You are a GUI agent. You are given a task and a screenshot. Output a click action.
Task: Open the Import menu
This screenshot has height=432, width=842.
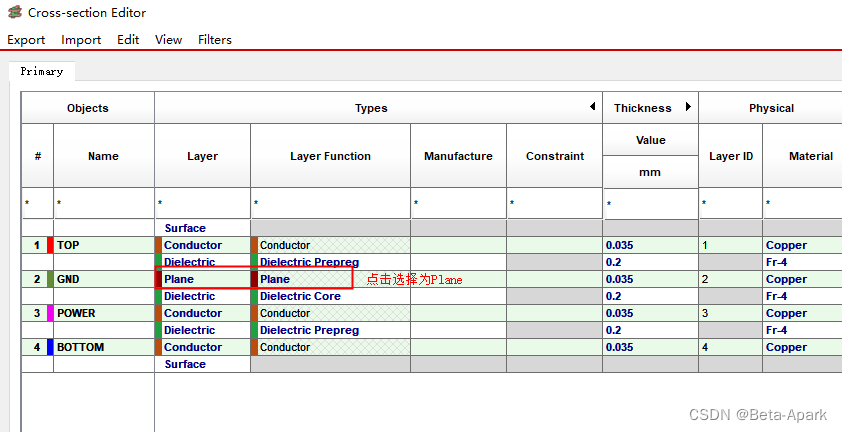81,40
